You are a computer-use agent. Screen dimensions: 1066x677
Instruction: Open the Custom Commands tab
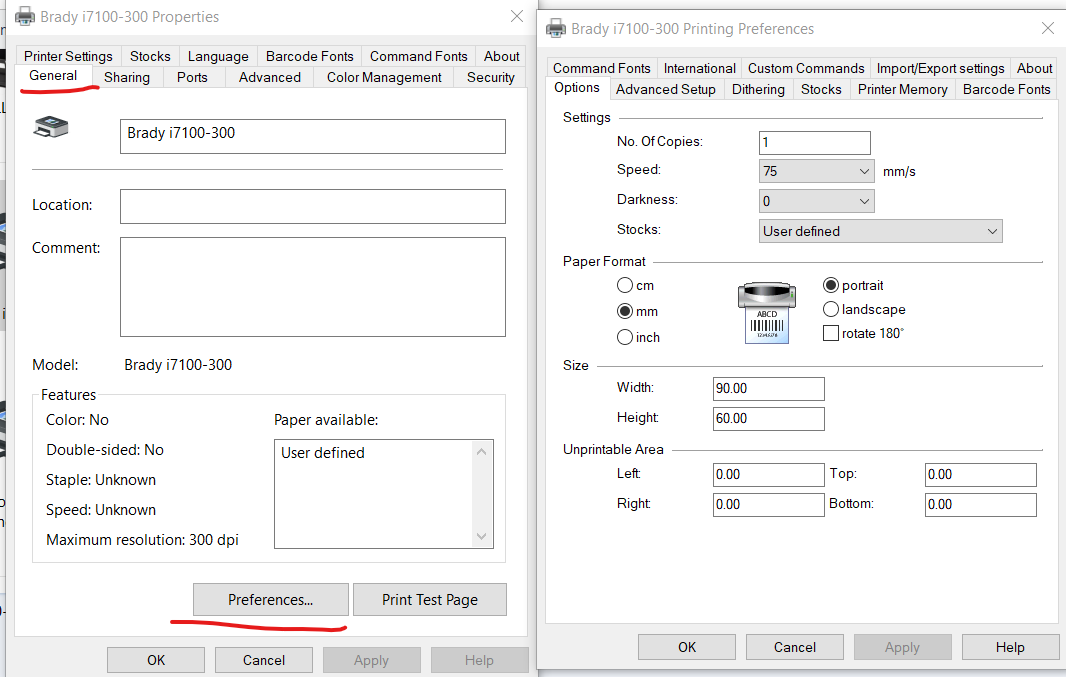(806, 68)
